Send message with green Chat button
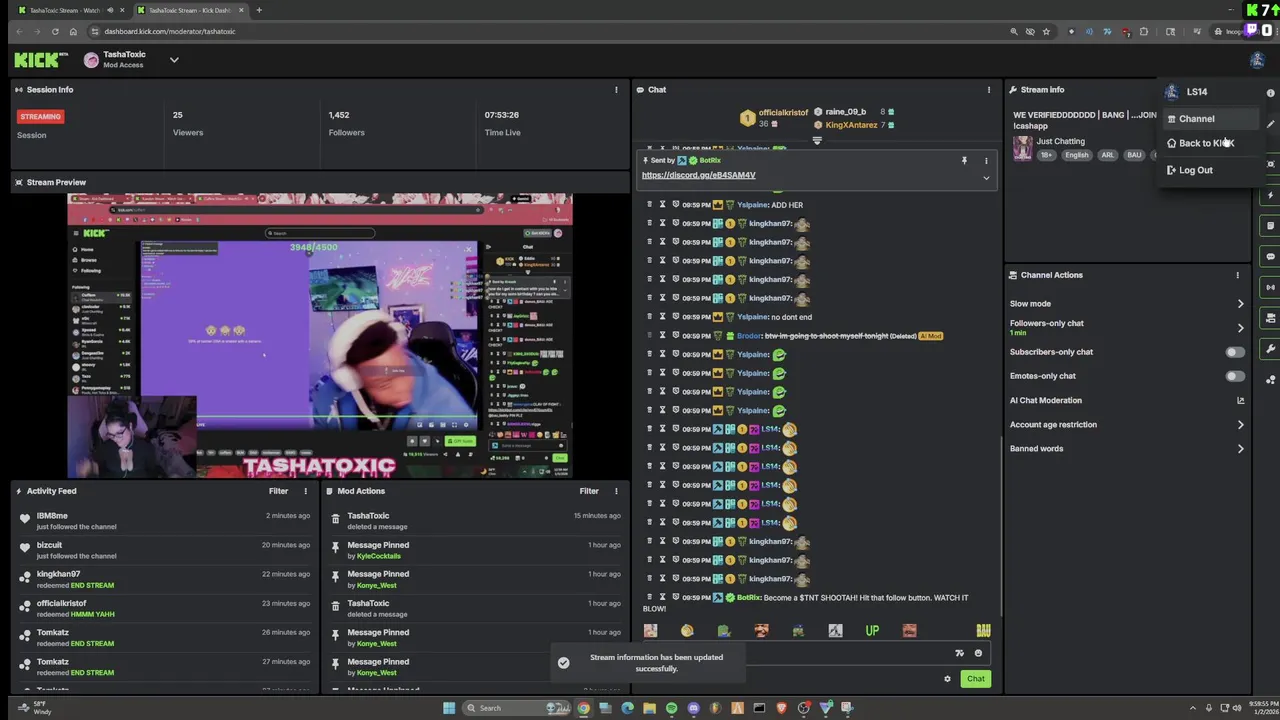Viewport: 1280px width, 720px height. click(975, 679)
